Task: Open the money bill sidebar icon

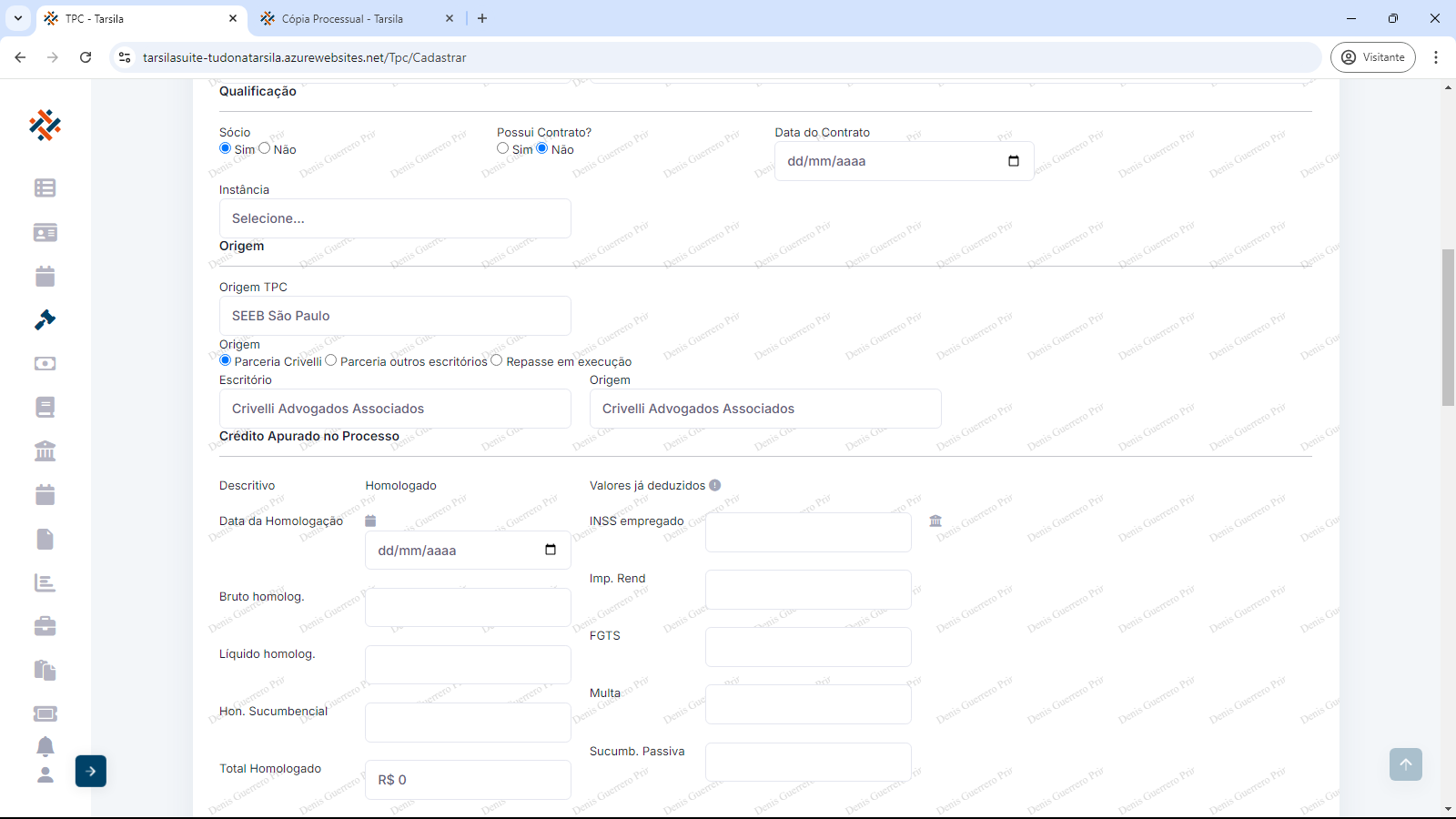Action: click(45, 363)
